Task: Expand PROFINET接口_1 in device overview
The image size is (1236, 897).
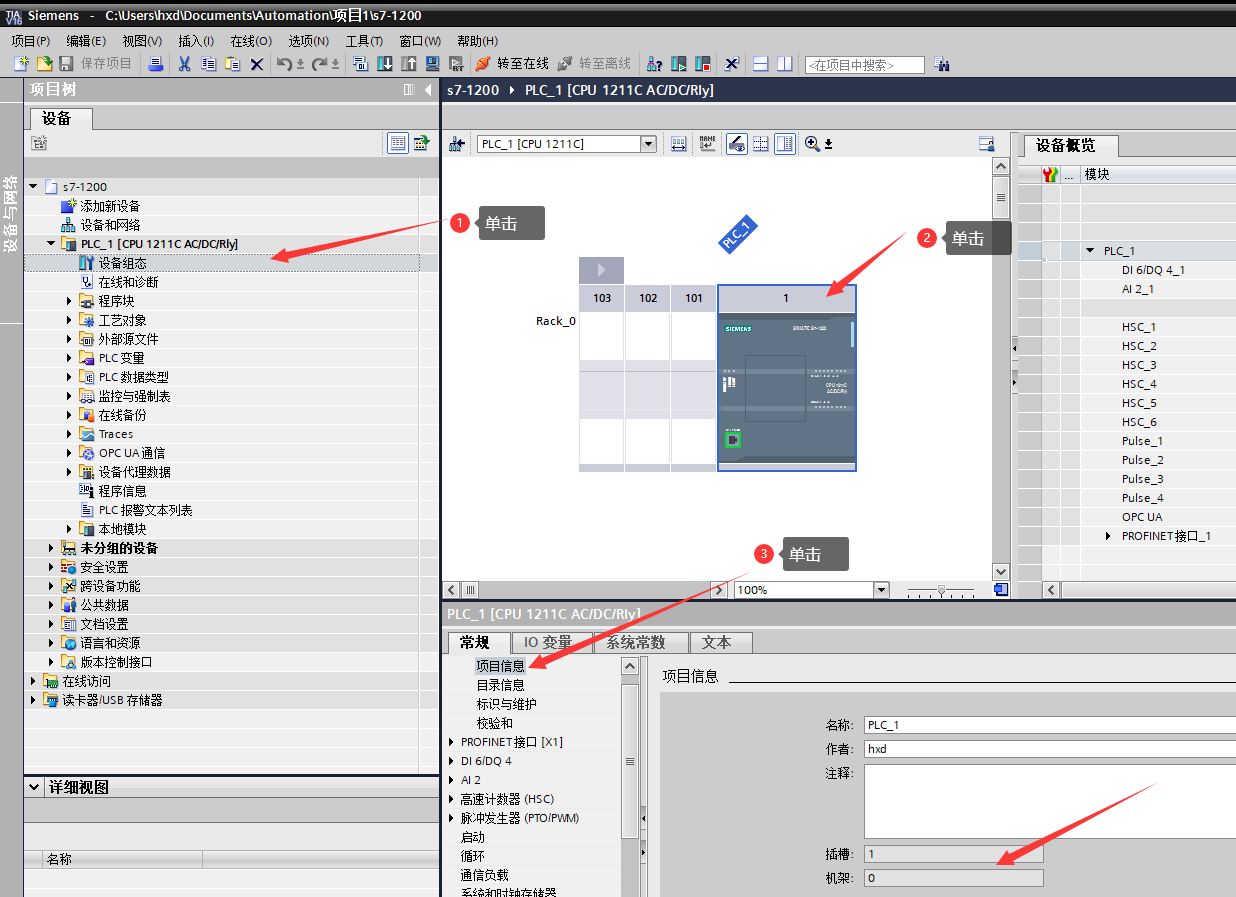Action: point(1109,536)
